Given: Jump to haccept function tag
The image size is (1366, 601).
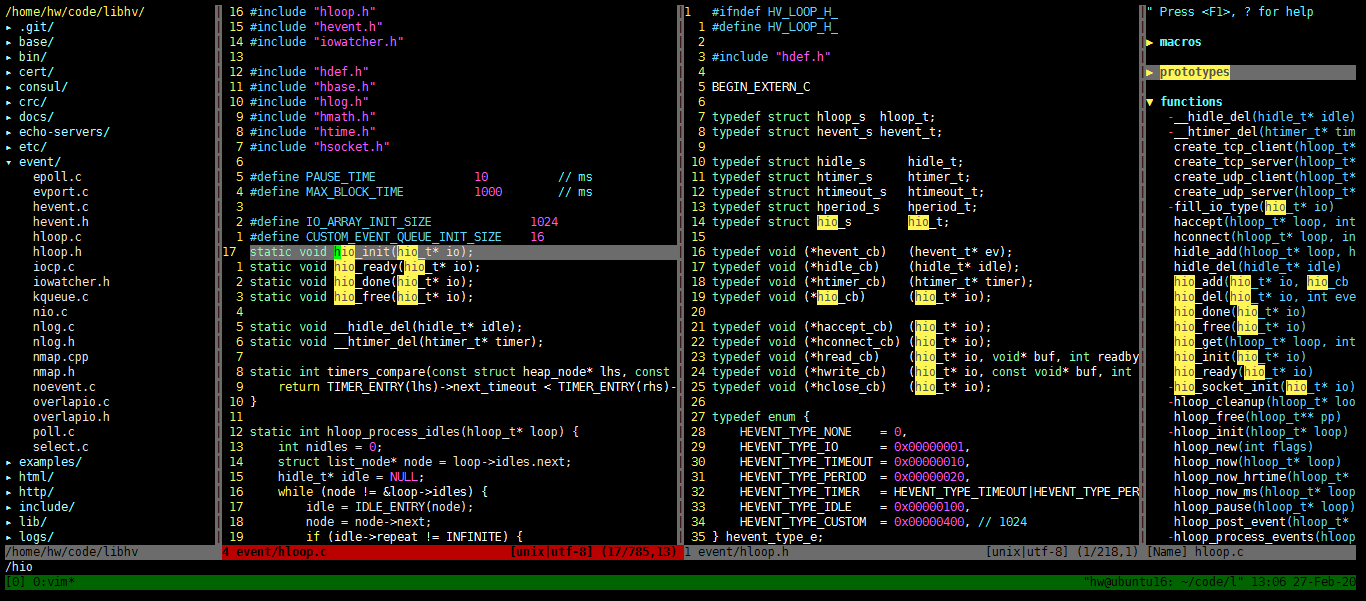Looking at the screenshot, I should (1265, 222).
